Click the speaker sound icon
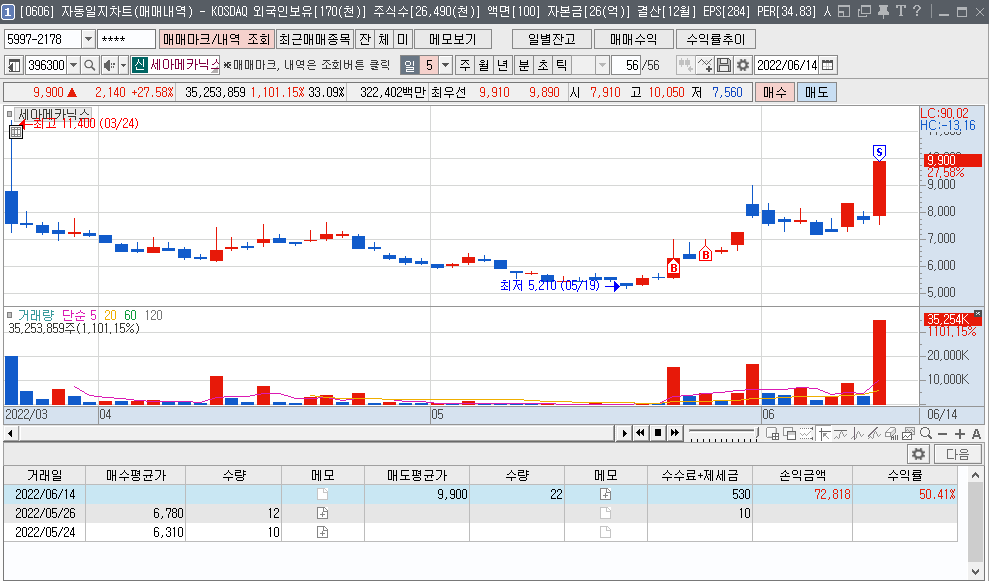 109,65
